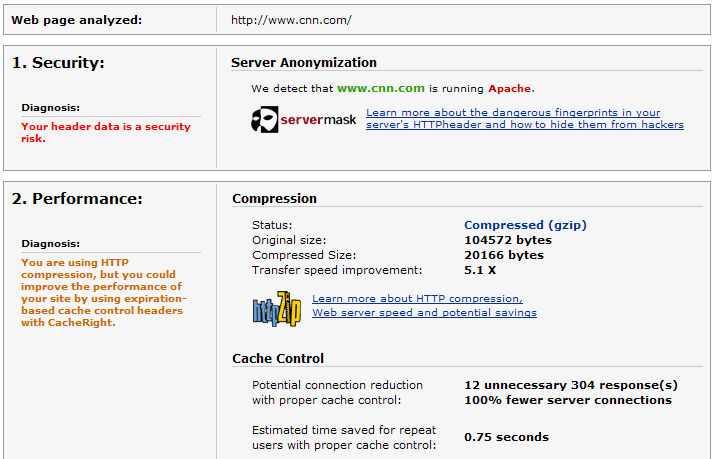
Task: Click the ServerMask logo icon
Action: (302, 120)
